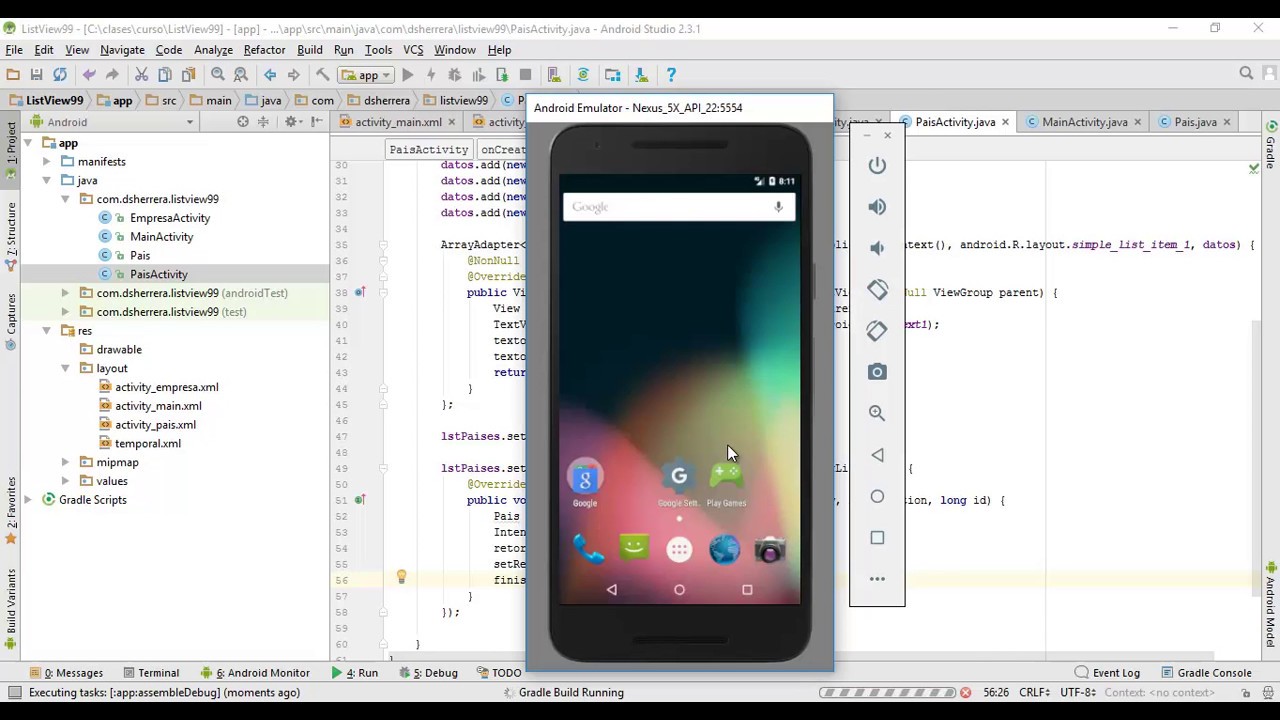The image size is (1280, 720).
Task: Expand Gradle Scripts node
Action: pyautogui.click(x=27, y=500)
